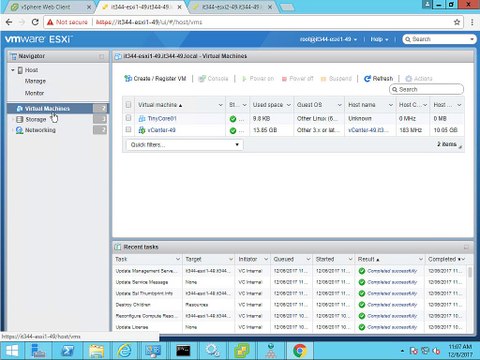Open the Windows Start button
This screenshot has width=480, height=360.
pyautogui.click(x=12, y=351)
